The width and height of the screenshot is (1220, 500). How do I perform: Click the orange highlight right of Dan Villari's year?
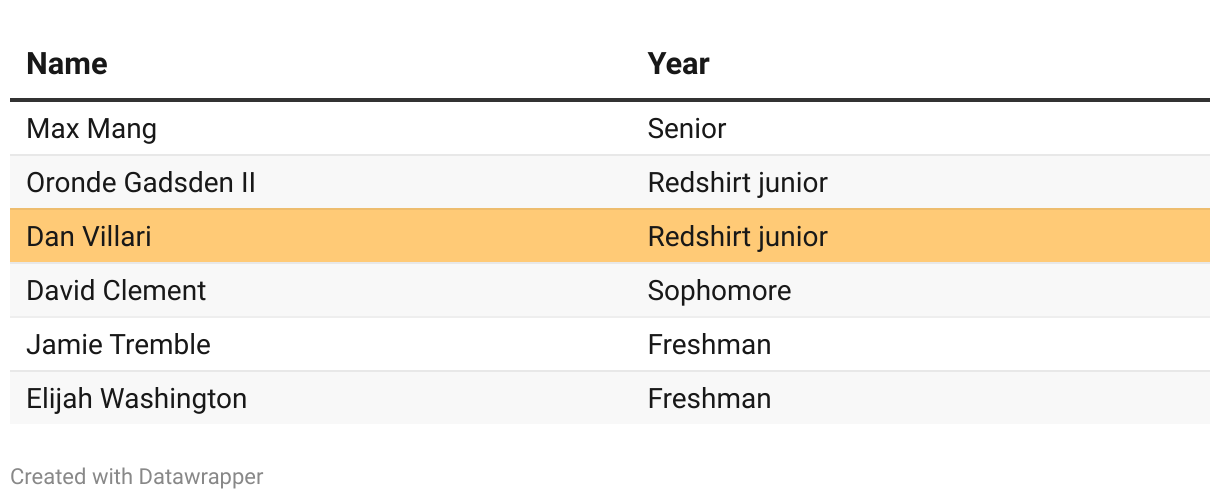[x=1020, y=237]
